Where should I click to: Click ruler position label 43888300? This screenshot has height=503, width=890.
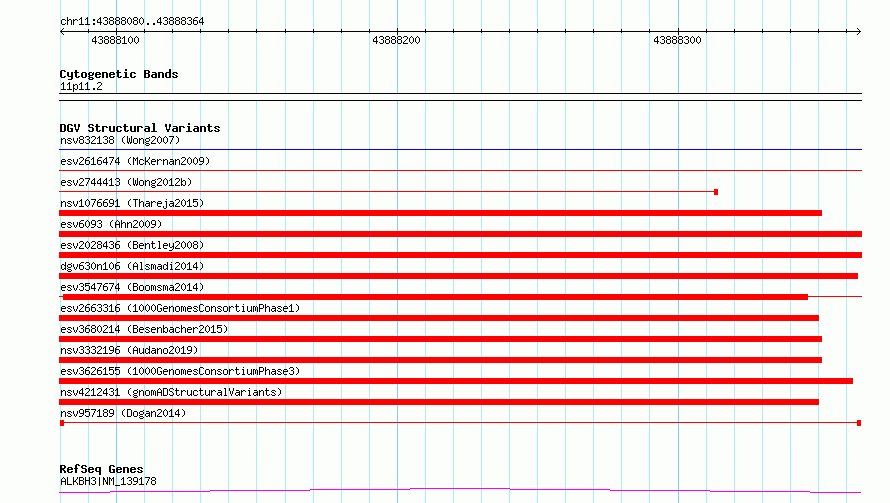(677, 40)
